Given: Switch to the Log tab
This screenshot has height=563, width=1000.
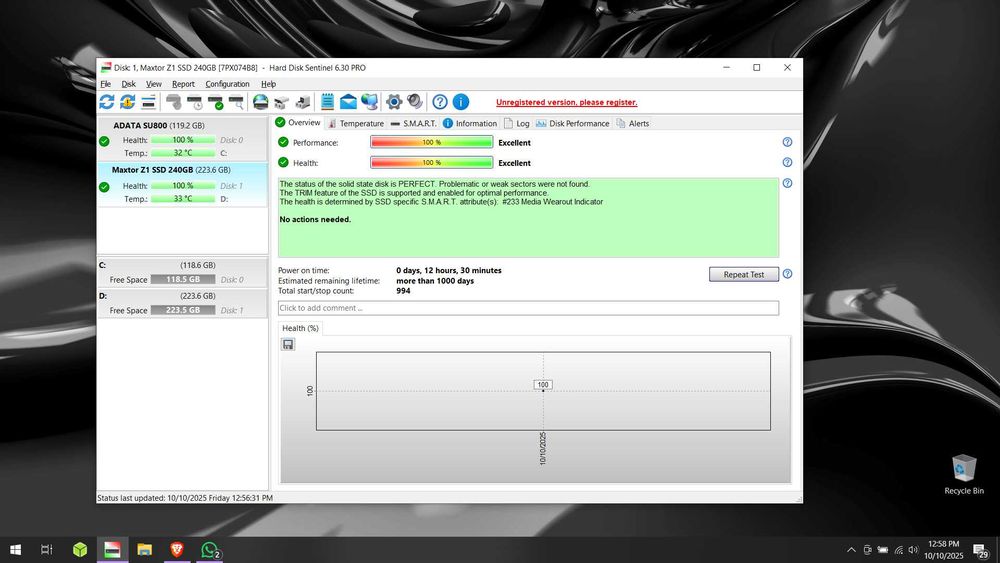Looking at the screenshot, I should tap(517, 123).
